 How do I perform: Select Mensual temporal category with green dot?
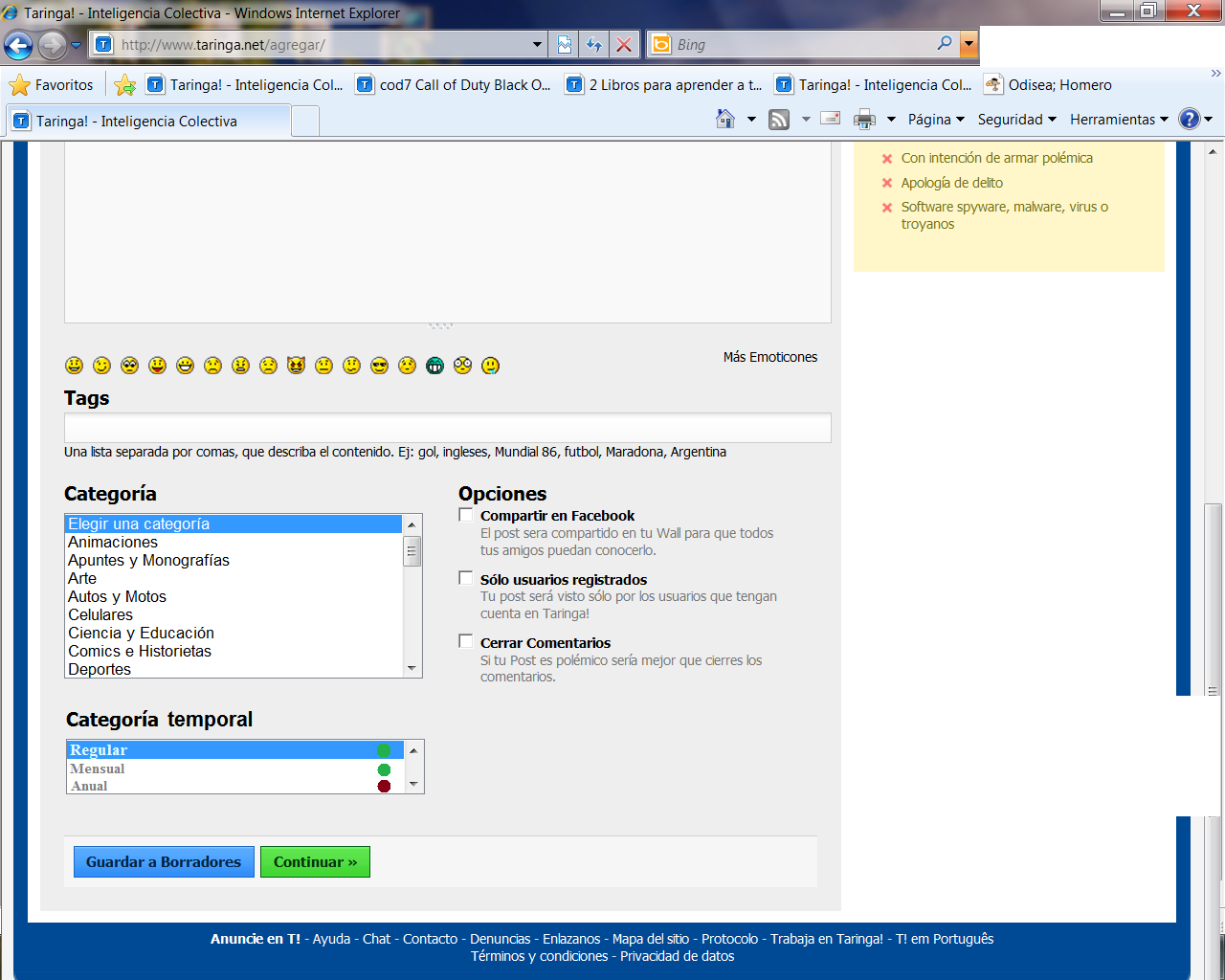pos(234,768)
